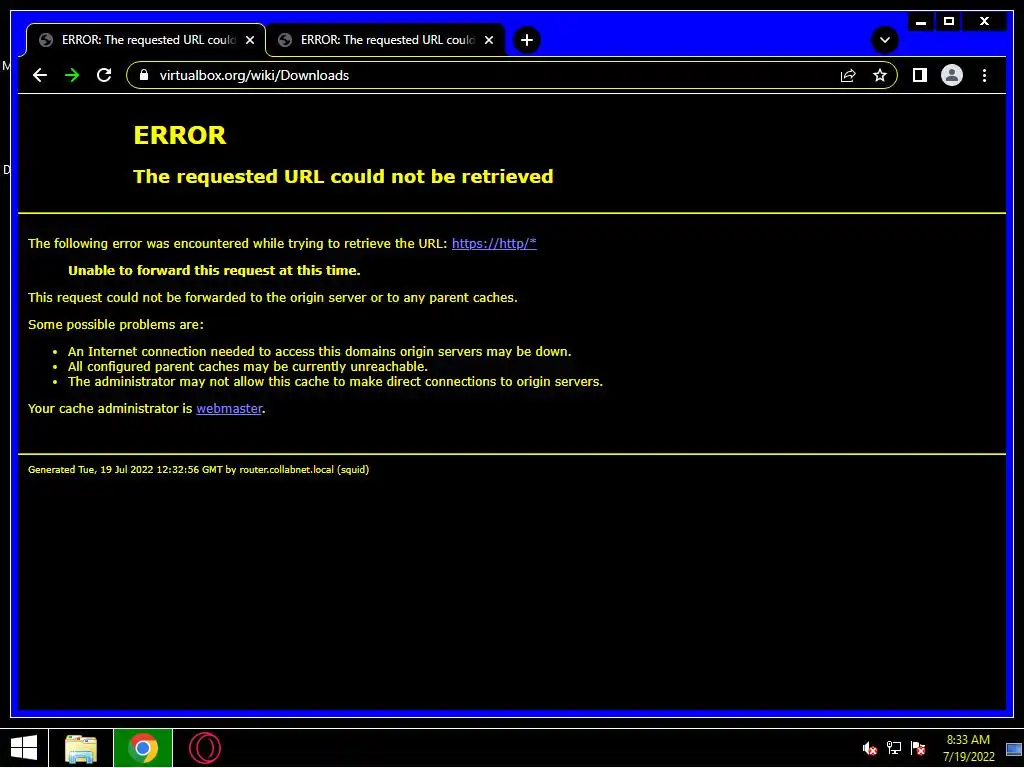Minimize the Chrome window
1024x768 pixels.
(x=921, y=22)
